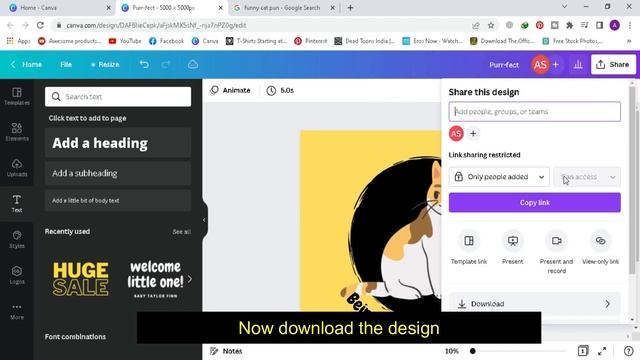Open the Notes panel at the bottom
The image size is (640, 360).
(x=226, y=351)
